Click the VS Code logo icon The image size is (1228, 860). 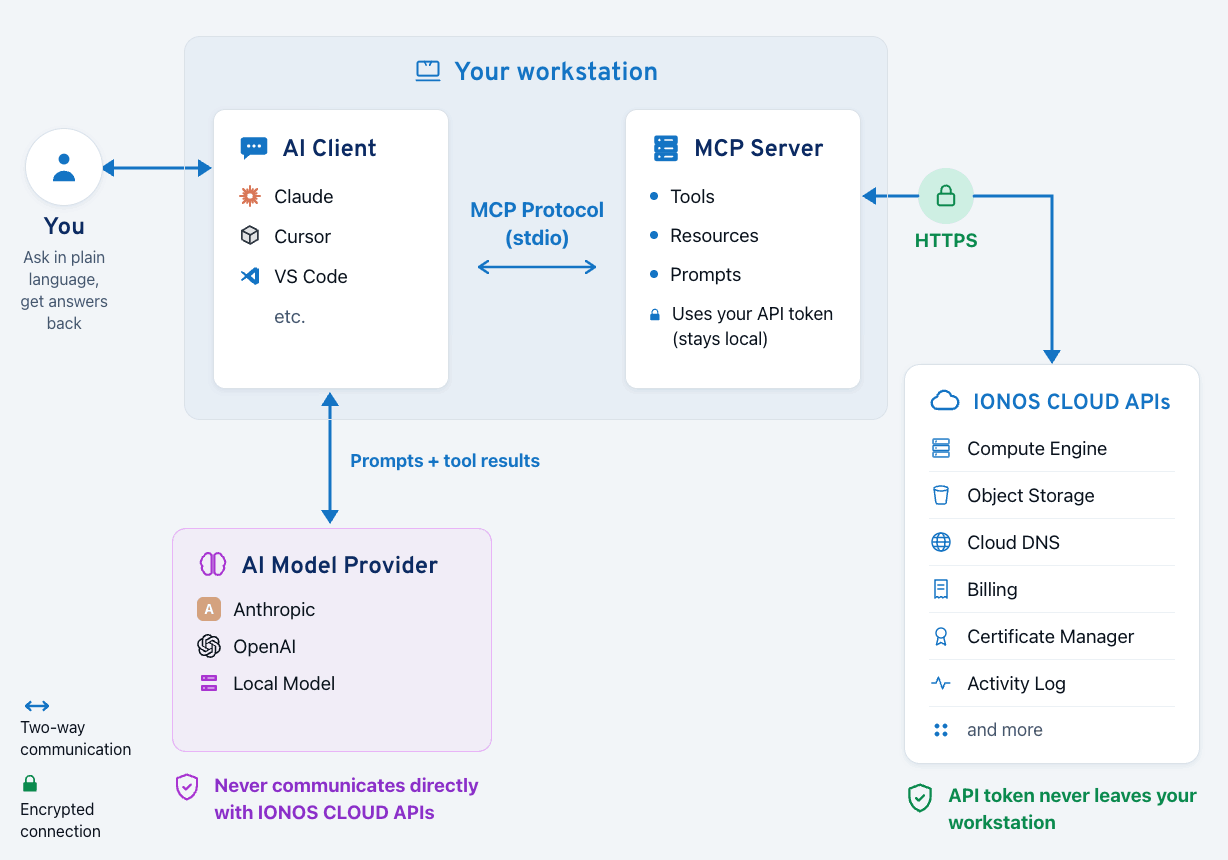pos(250,276)
